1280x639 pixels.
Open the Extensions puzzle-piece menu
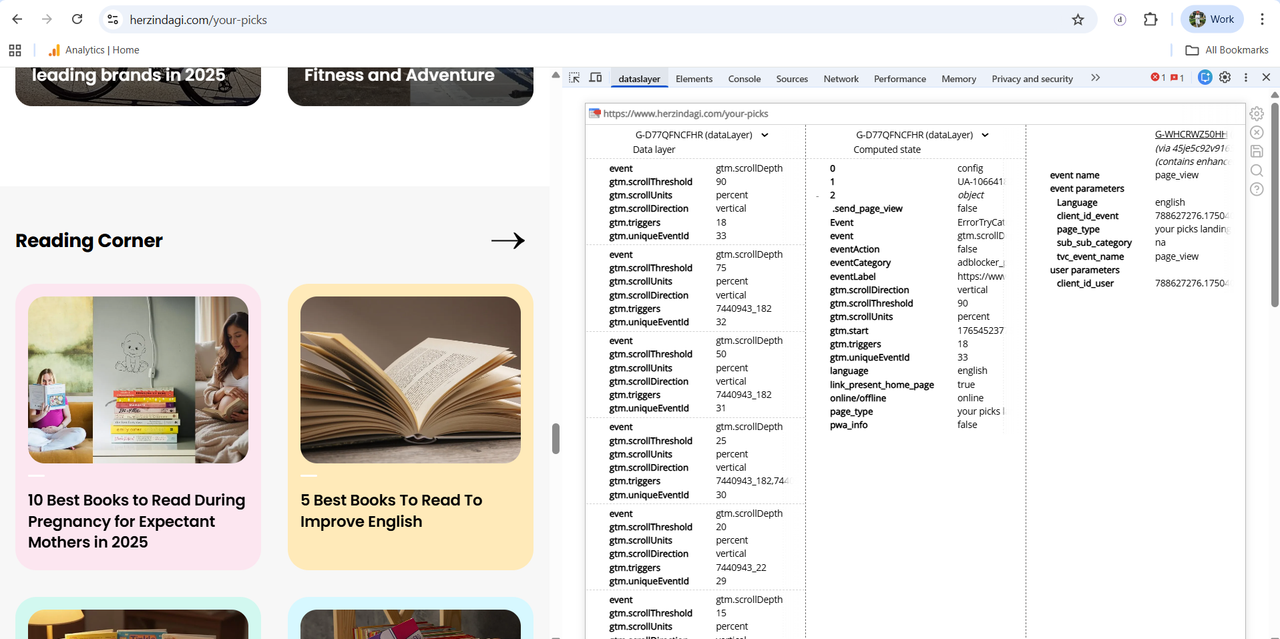coord(1151,19)
